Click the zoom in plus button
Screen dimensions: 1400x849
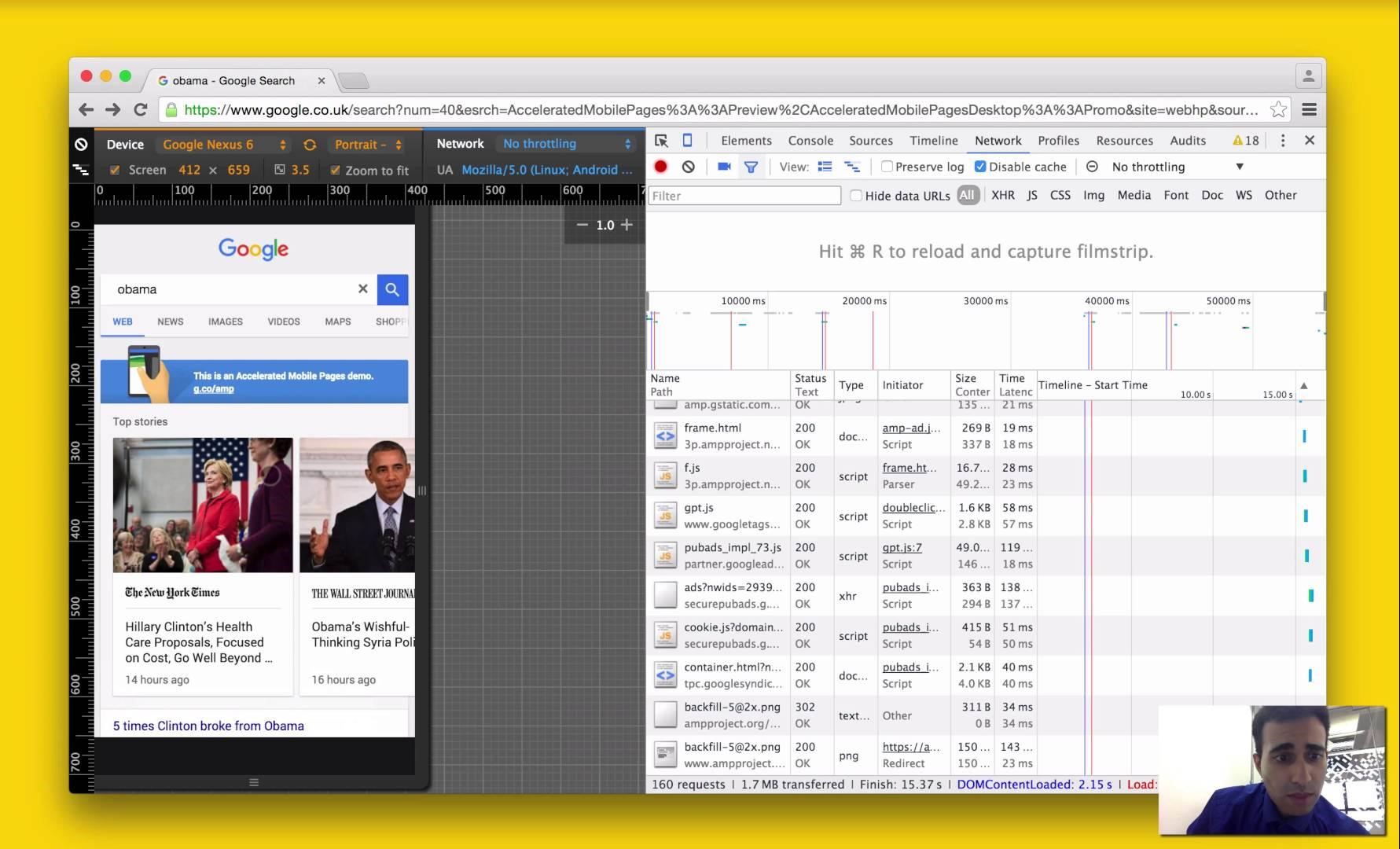tap(627, 225)
